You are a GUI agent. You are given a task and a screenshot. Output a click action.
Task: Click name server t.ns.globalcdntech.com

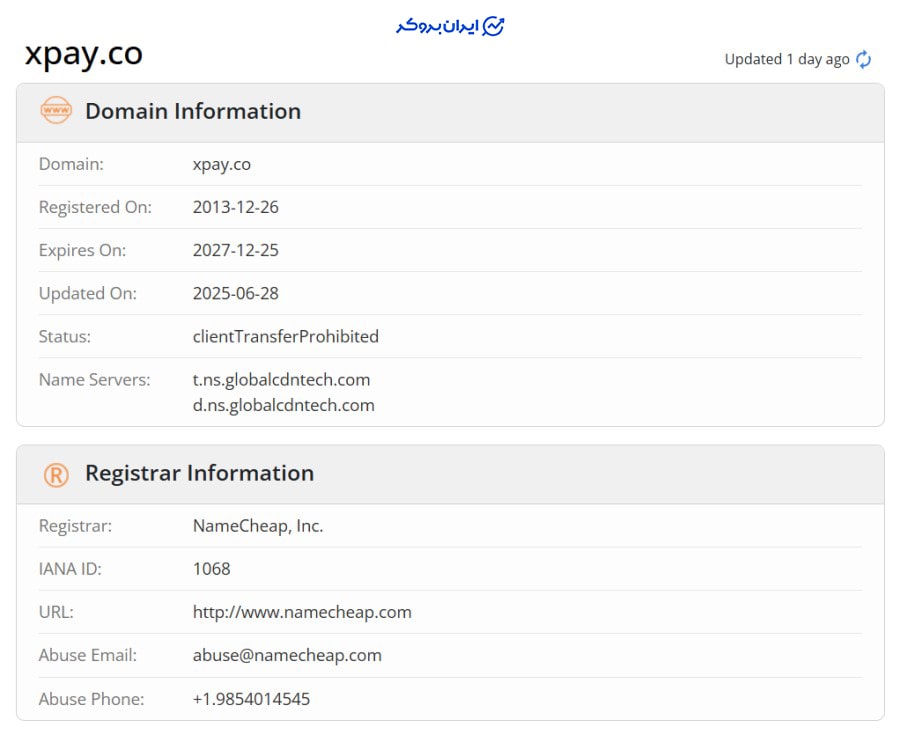click(x=281, y=379)
